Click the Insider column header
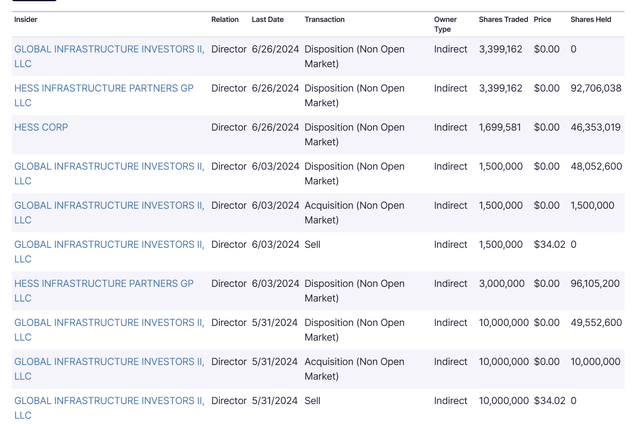The height and width of the screenshot is (424, 640). tap(26, 20)
